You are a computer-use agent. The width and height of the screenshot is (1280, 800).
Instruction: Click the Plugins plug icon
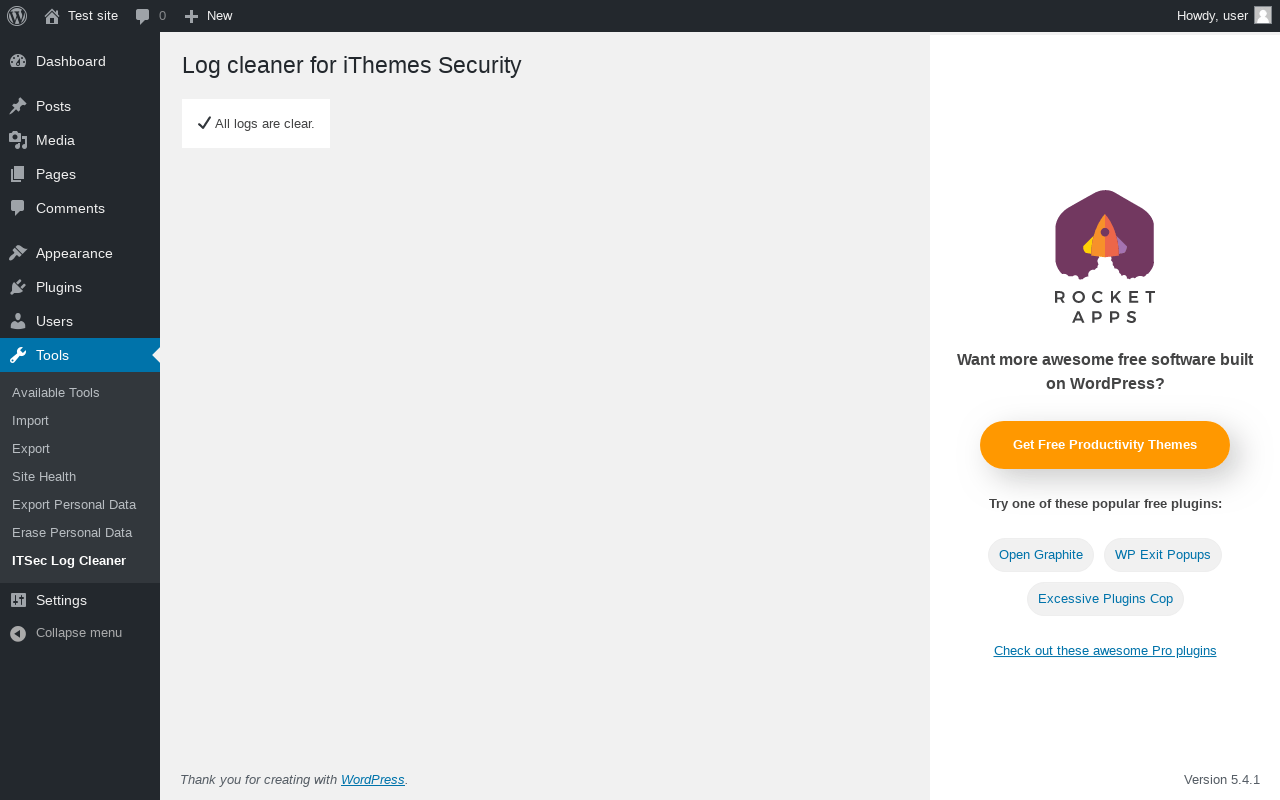point(18,287)
